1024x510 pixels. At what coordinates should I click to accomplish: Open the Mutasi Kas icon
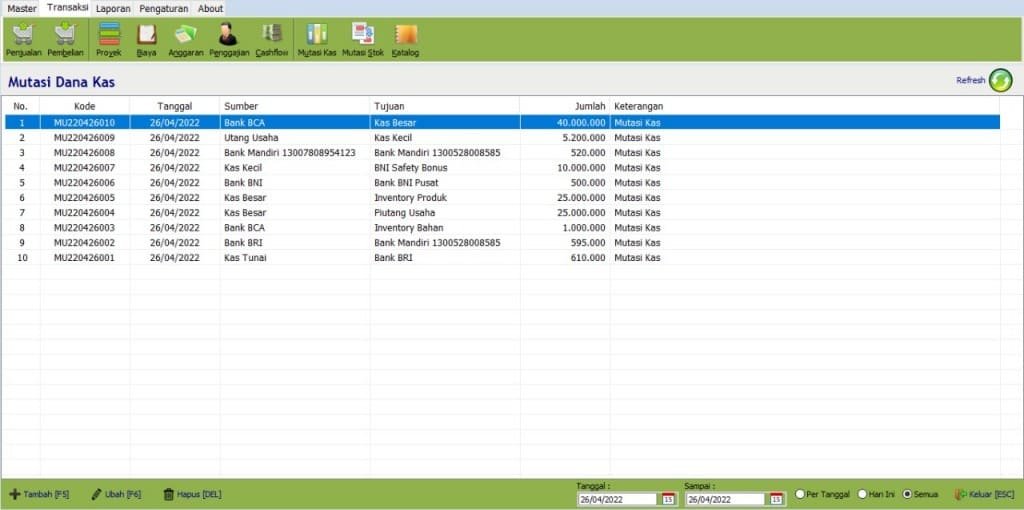tap(317, 40)
